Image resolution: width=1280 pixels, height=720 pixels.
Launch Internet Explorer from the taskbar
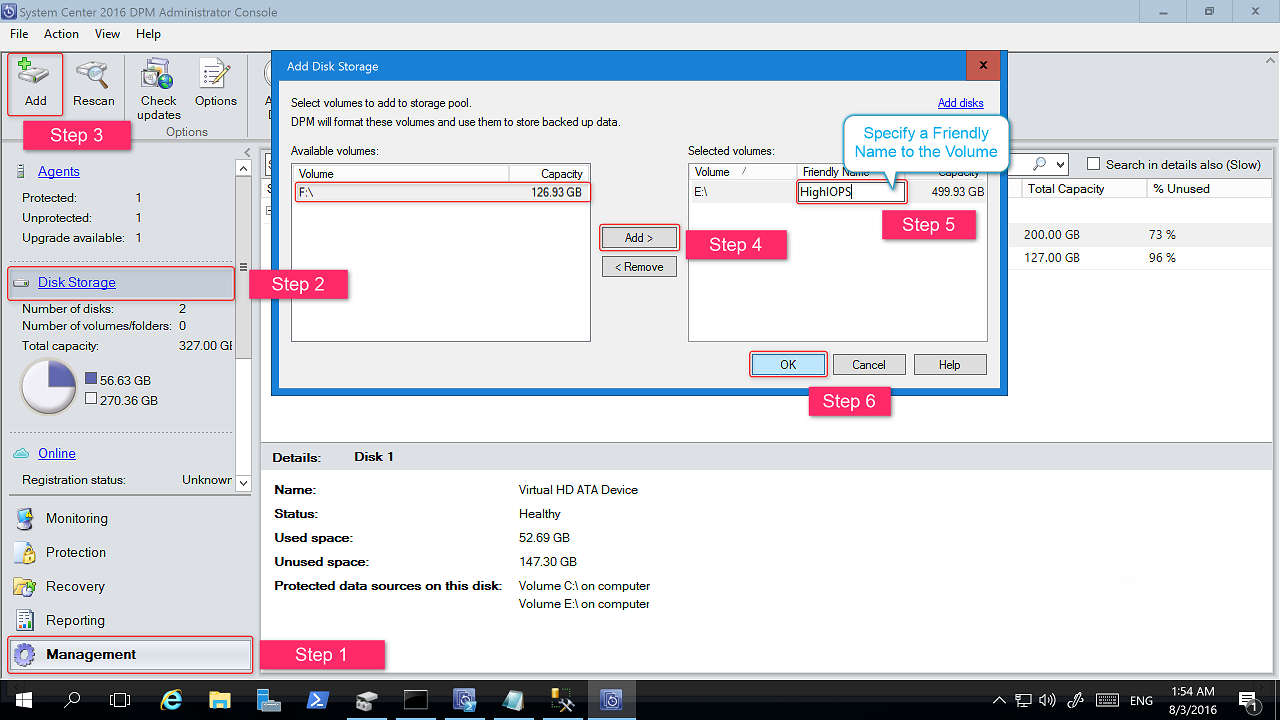[x=170, y=699]
